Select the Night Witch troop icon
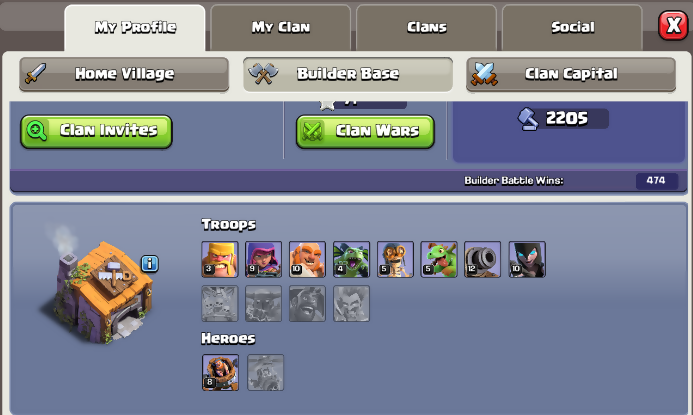This screenshot has height=415, width=693. click(527, 259)
